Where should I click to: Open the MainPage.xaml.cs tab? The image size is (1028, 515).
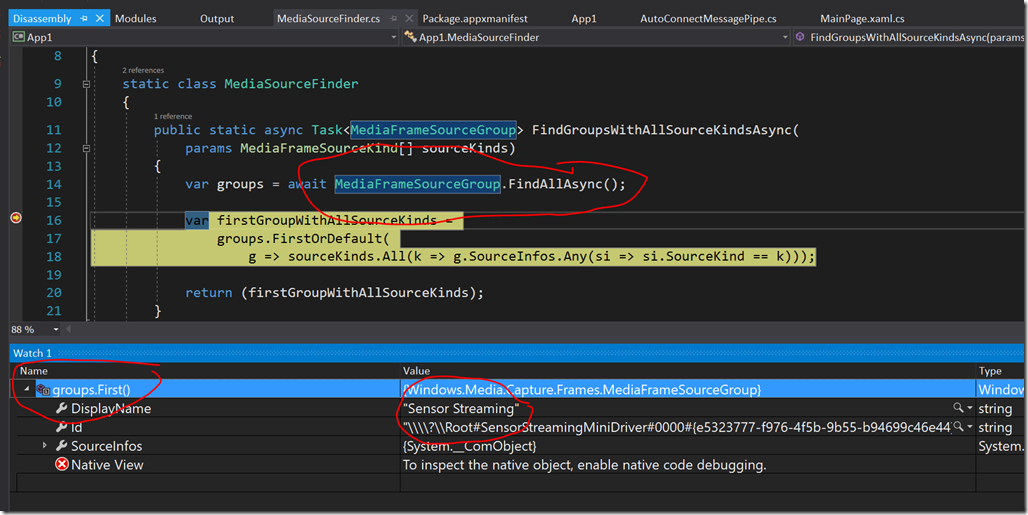(862, 18)
